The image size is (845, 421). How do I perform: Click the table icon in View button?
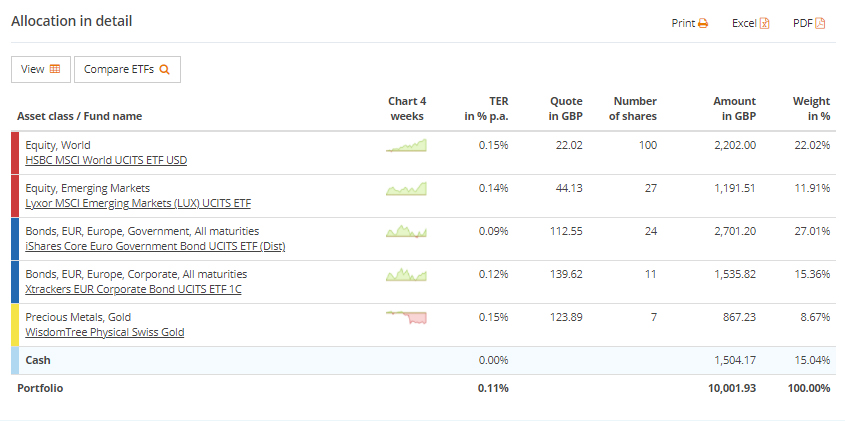tap(55, 69)
